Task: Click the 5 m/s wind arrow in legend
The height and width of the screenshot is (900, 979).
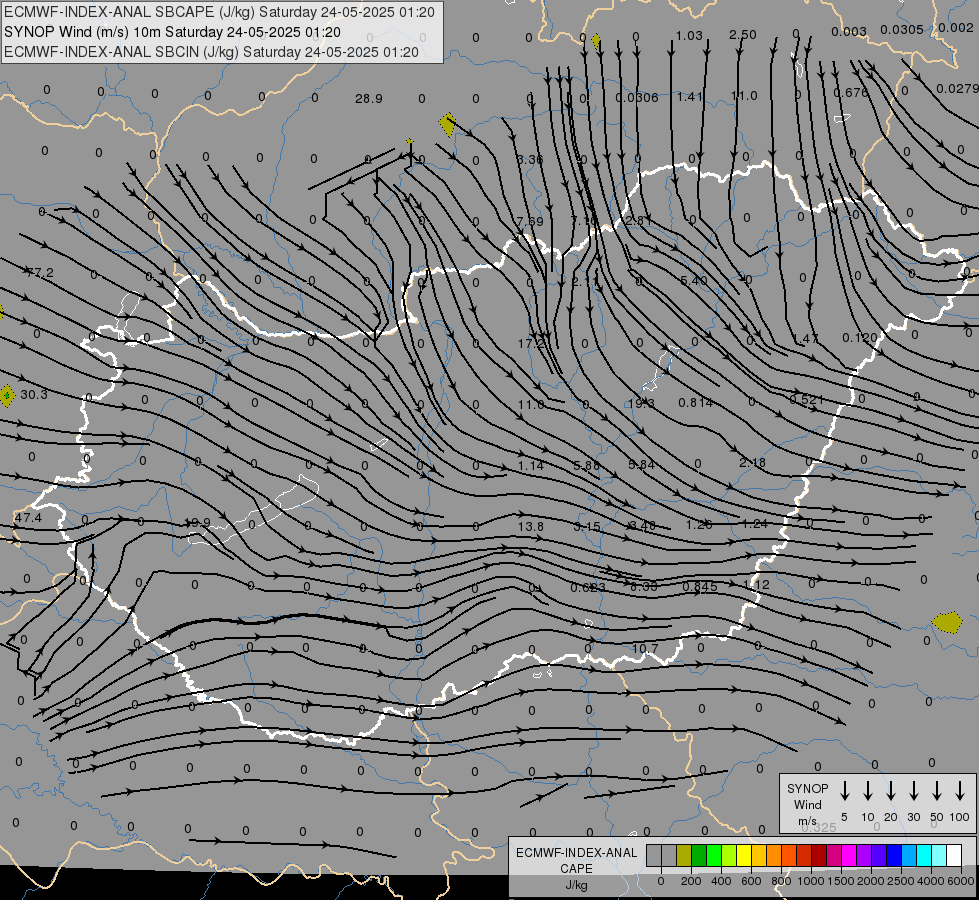Action: coord(845,790)
